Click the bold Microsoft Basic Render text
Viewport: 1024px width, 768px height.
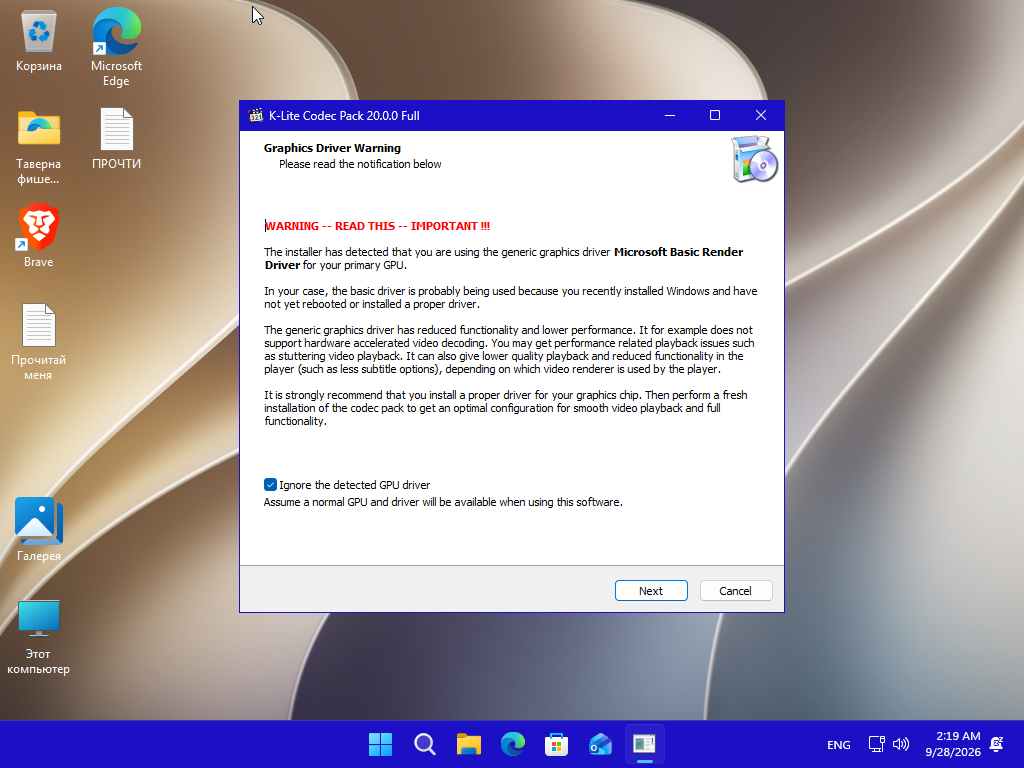tap(679, 252)
